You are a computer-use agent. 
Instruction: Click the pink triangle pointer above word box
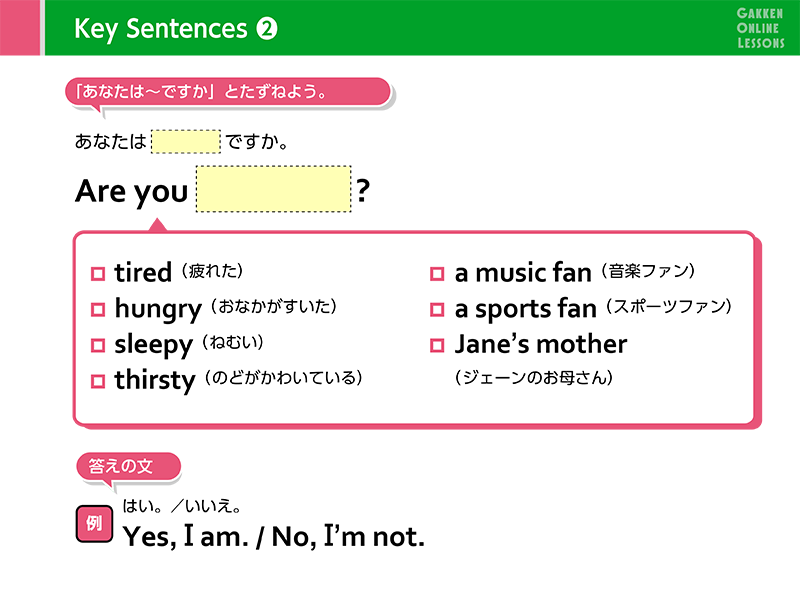pos(158,224)
